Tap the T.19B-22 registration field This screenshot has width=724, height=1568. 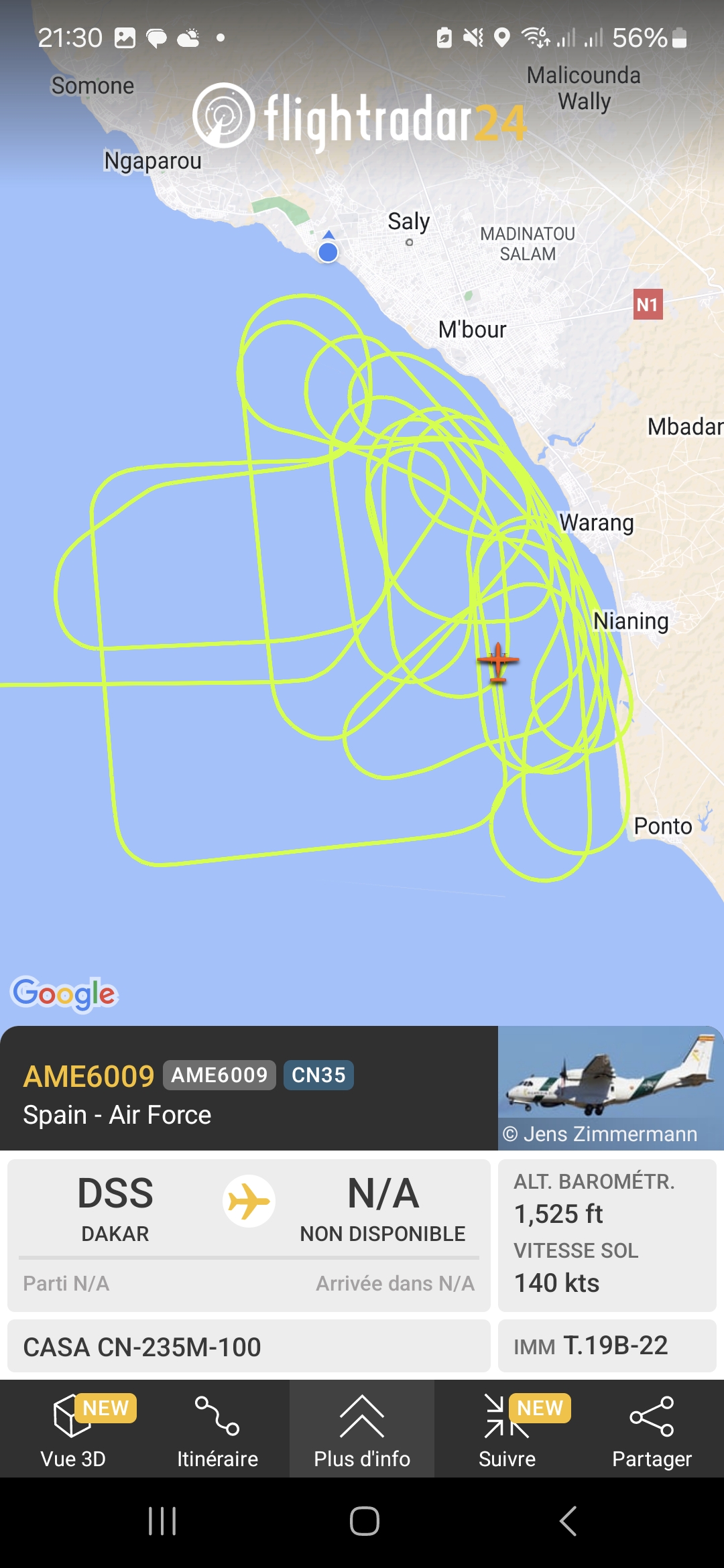click(607, 1346)
